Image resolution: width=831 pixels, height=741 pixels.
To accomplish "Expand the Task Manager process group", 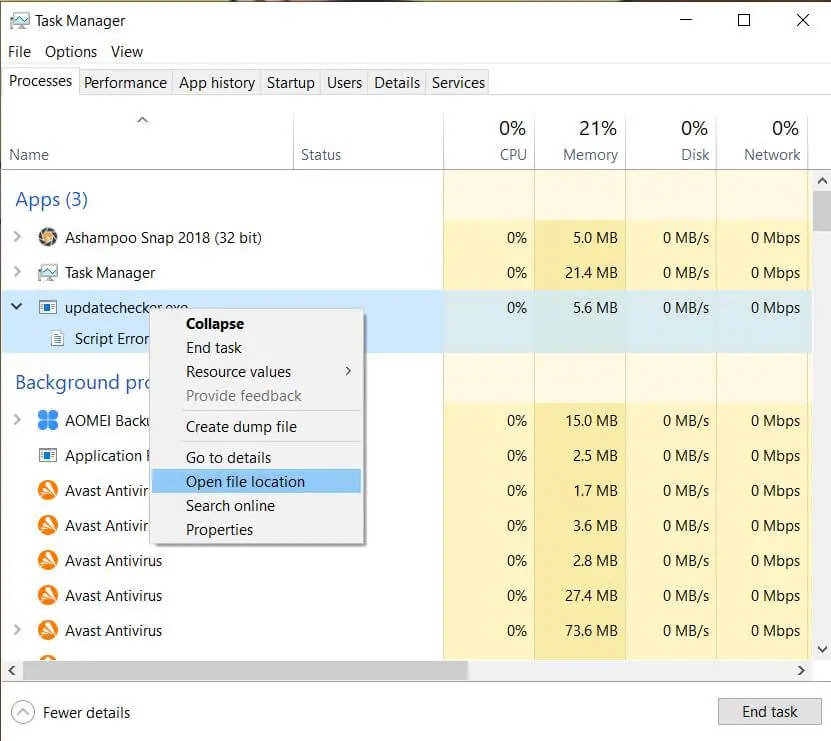I will click(x=17, y=272).
